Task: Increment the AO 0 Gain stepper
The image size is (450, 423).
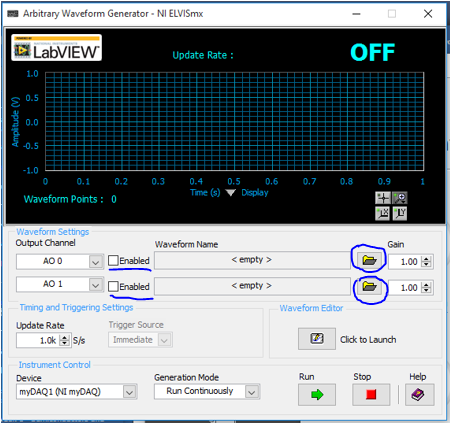Action: pos(426,259)
